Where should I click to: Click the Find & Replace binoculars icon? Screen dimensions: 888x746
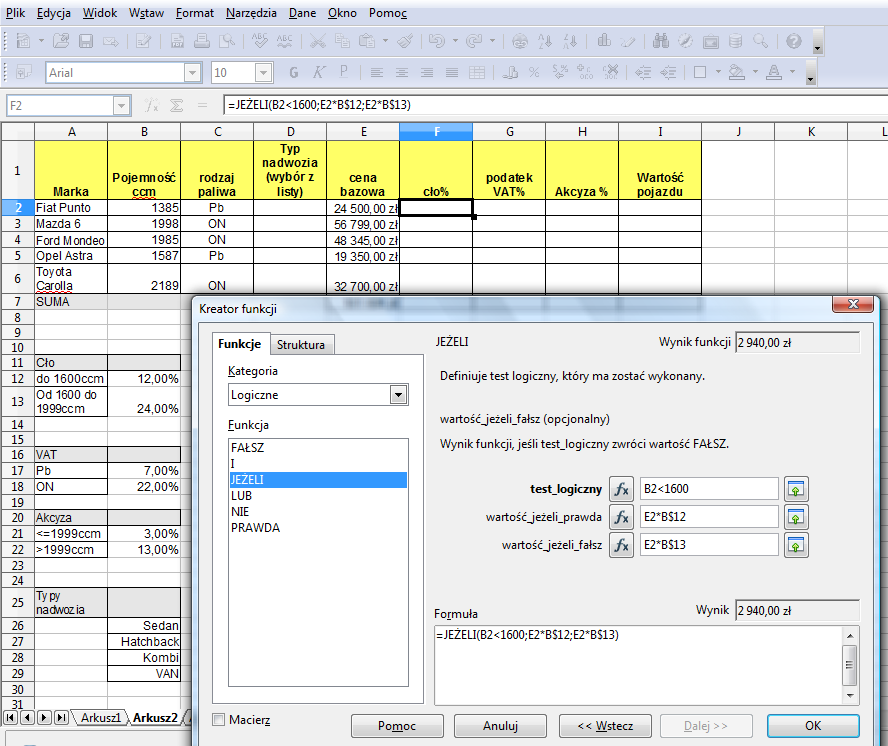click(x=660, y=41)
